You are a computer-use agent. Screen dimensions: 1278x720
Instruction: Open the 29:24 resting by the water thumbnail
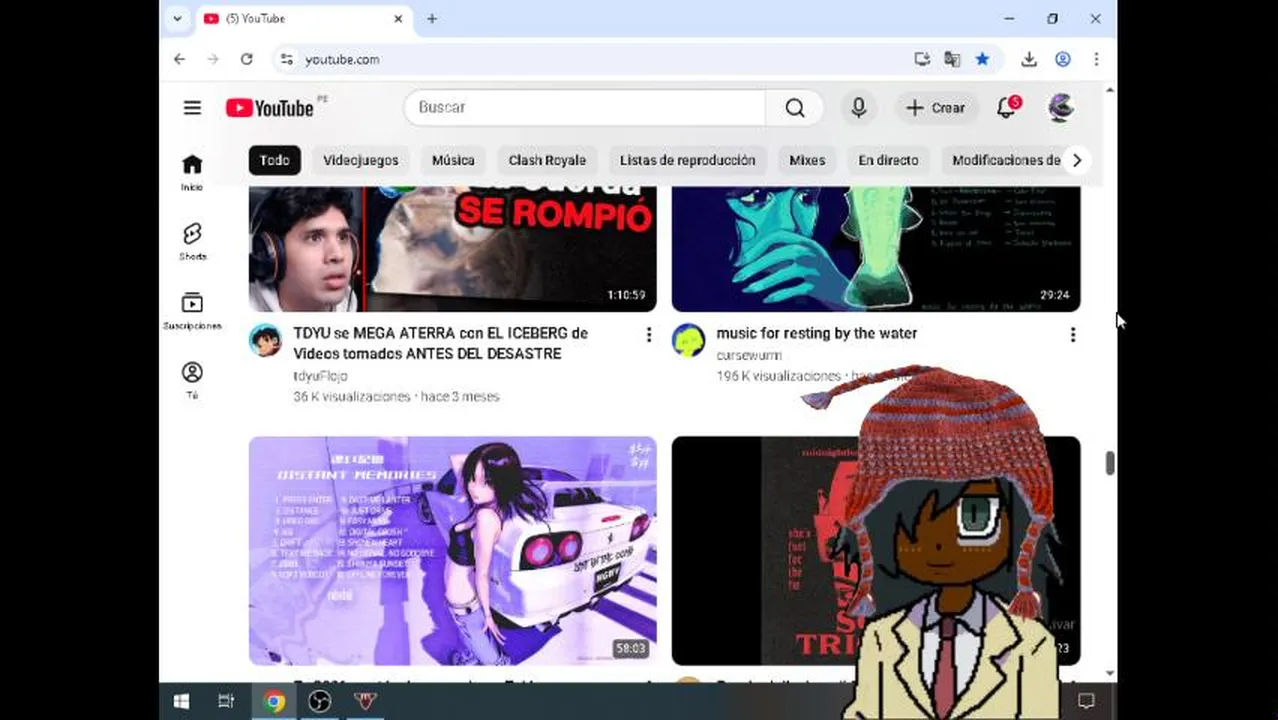click(876, 249)
